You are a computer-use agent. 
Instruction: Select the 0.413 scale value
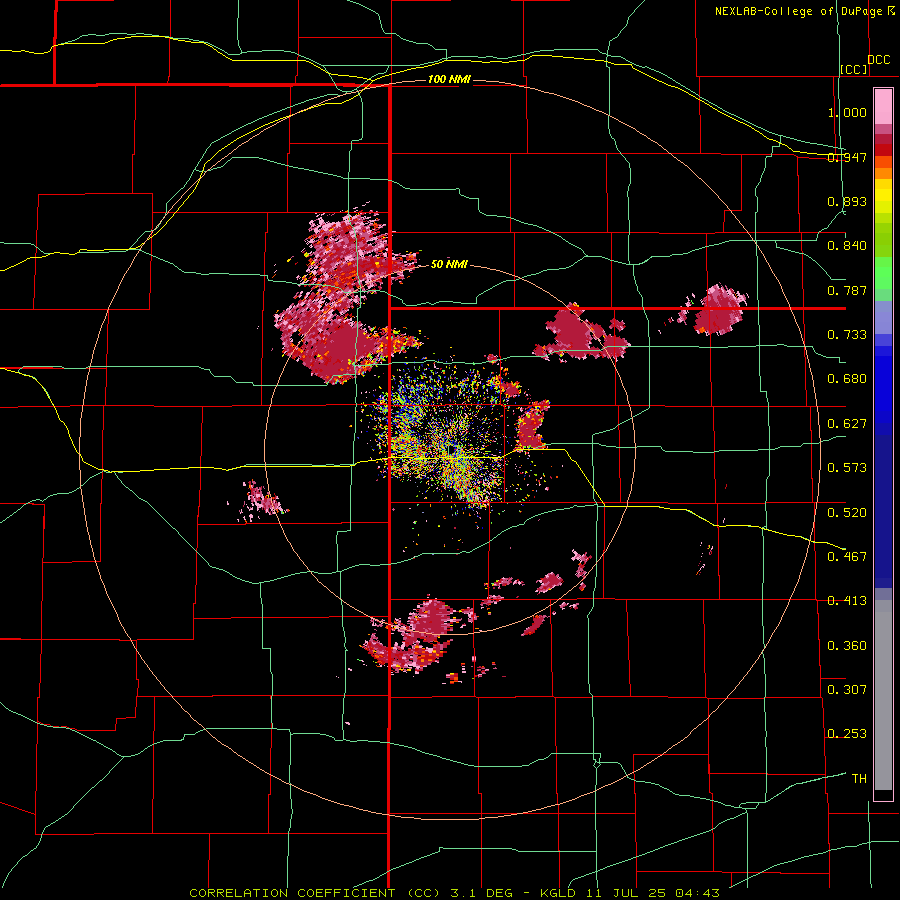pos(847,601)
